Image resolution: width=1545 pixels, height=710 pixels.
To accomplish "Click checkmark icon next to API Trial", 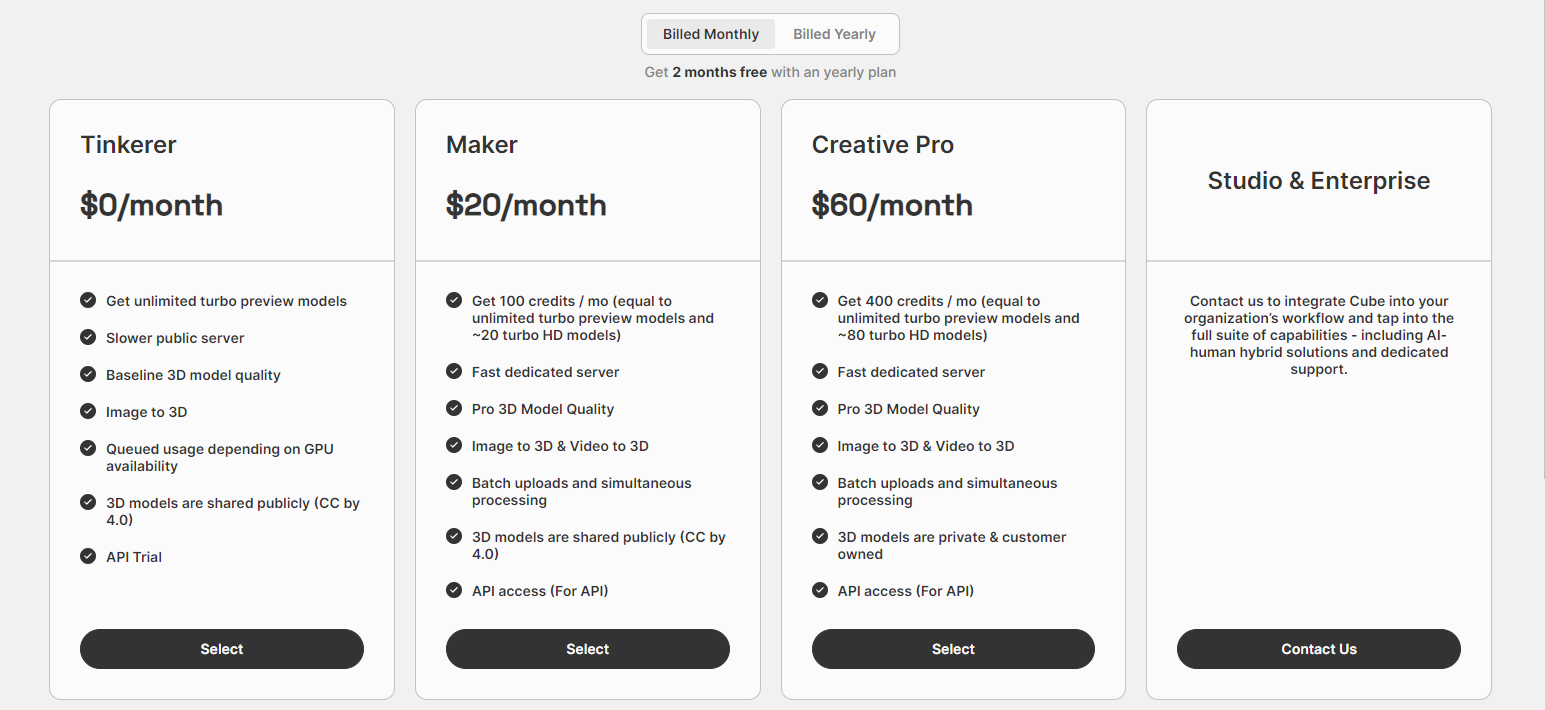I will tap(88, 556).
